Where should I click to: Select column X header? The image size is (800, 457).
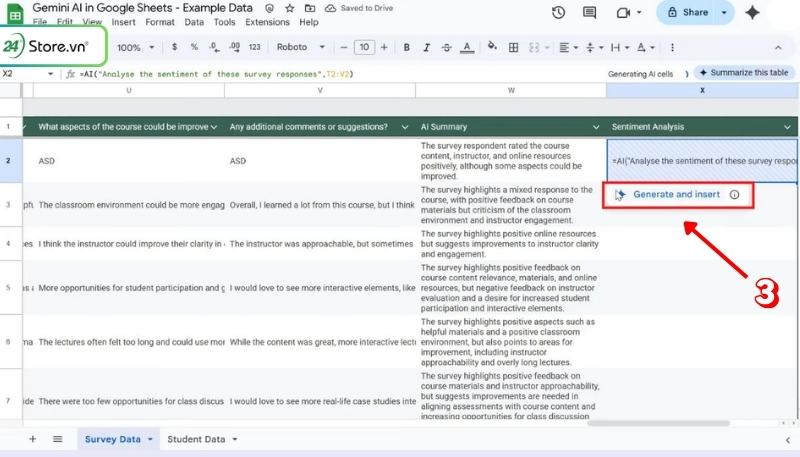pos(702,90)
